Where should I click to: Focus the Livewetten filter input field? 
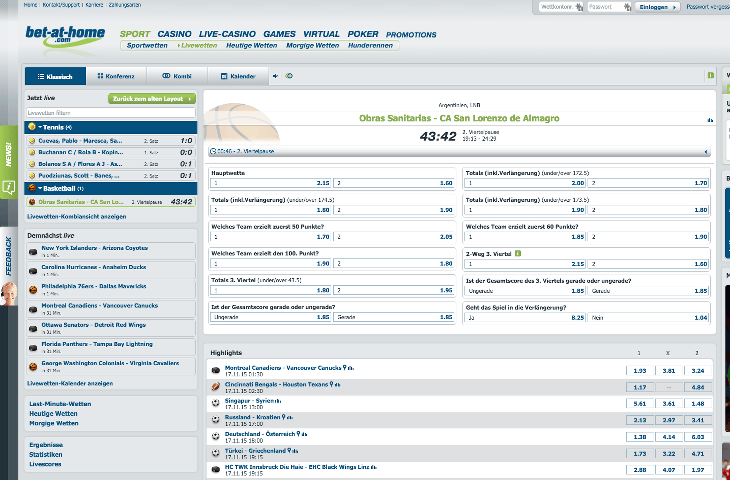coord(111,113)
